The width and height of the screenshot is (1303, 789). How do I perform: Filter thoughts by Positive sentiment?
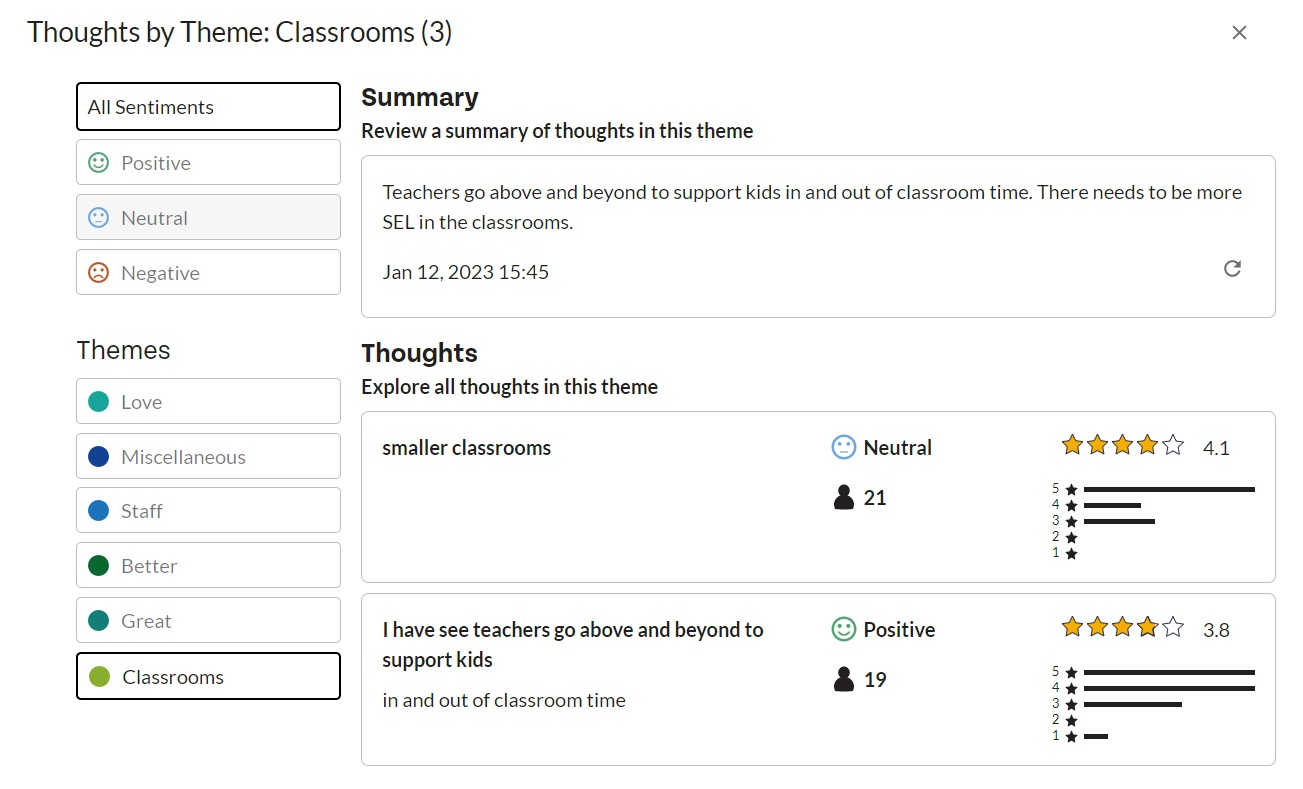pos(208,162)
